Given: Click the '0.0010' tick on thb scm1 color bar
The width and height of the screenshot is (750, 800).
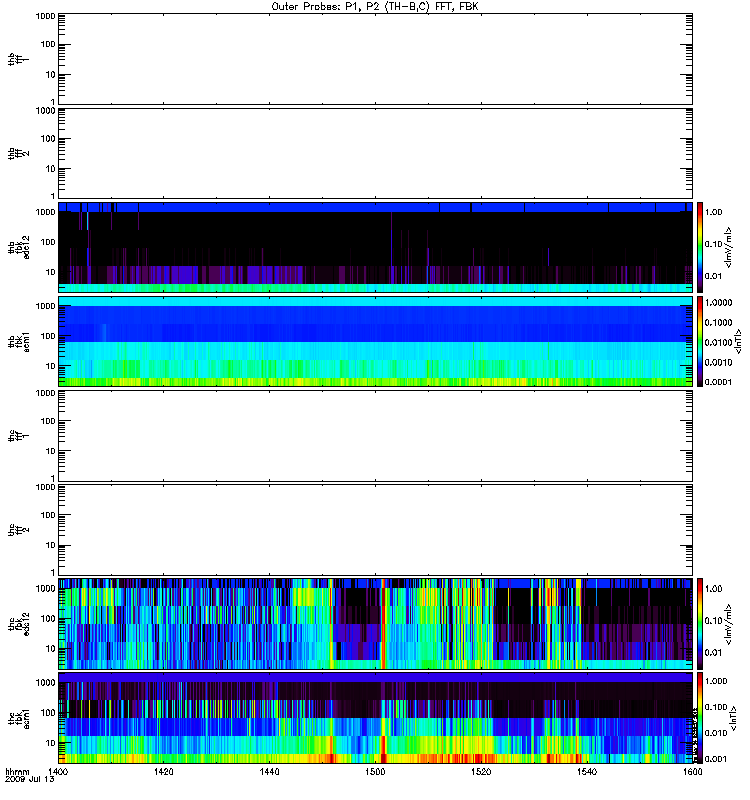Looking at the screenshot, I should click(x=718, y=362).
